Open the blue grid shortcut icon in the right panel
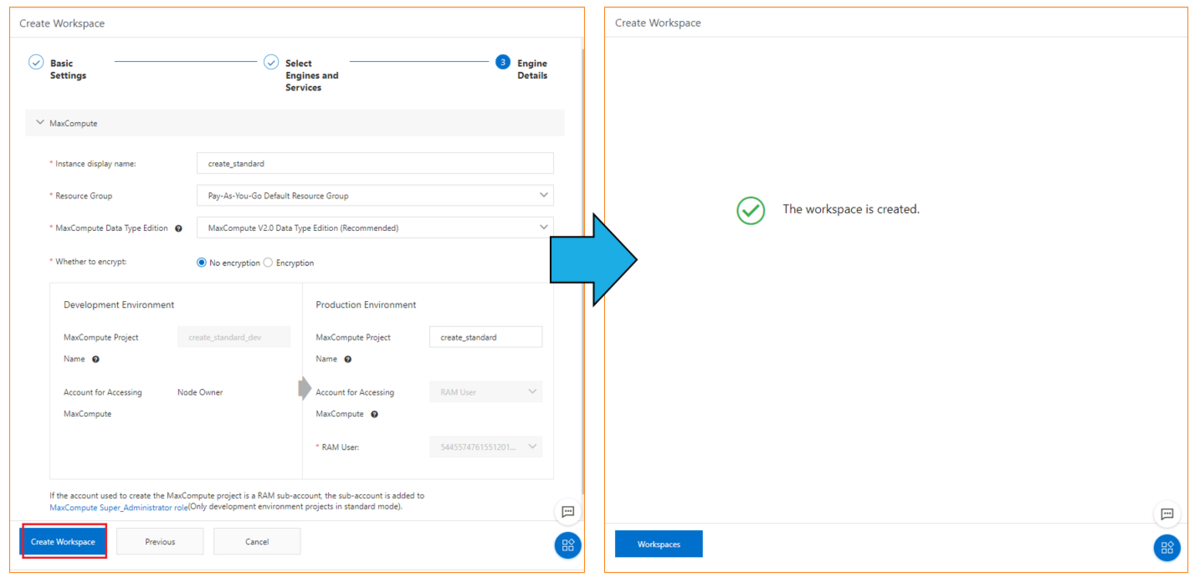This screenshot has height=583, width=1200. (1167, 548)
